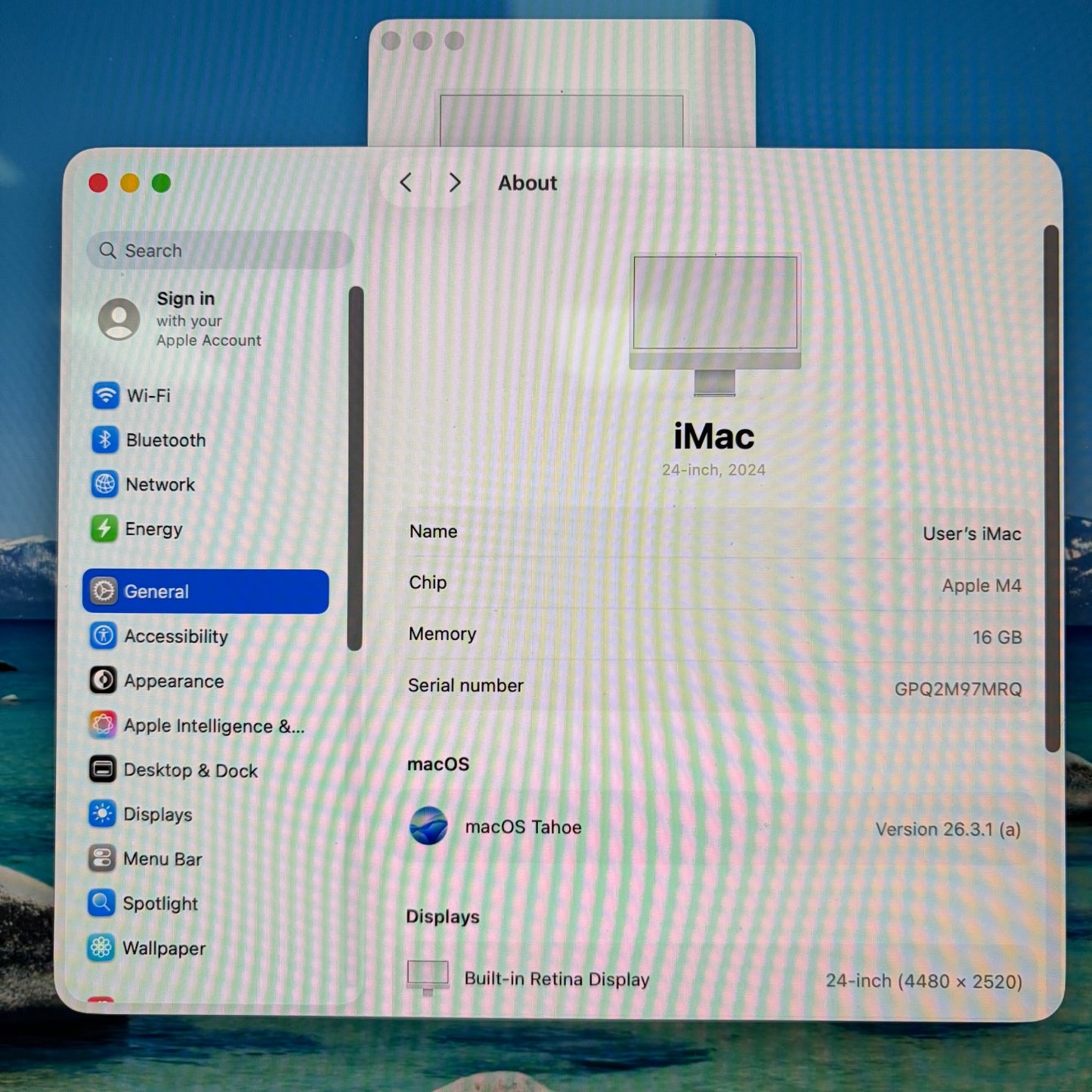Open the Accessibility icon

click(103, 636)
